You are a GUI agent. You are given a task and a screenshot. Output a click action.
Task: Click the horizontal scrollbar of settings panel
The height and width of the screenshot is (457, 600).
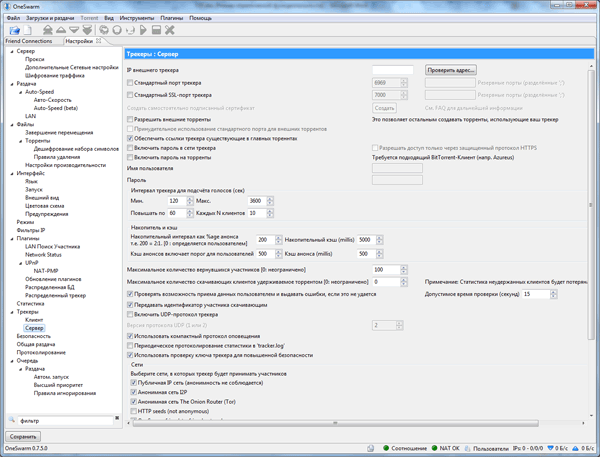click(335, 423)
